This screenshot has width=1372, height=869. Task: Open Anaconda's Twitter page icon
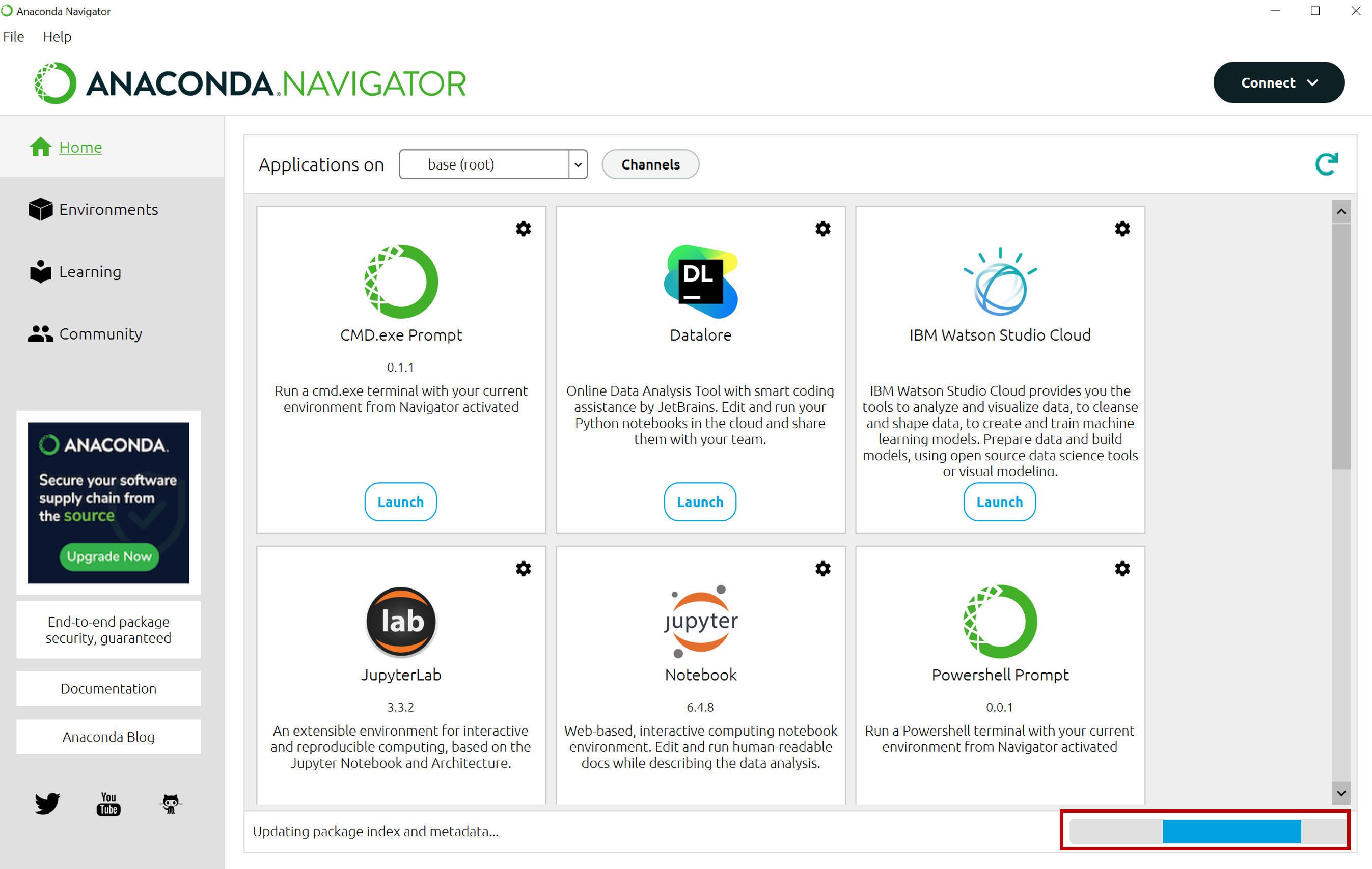point(47,803)
